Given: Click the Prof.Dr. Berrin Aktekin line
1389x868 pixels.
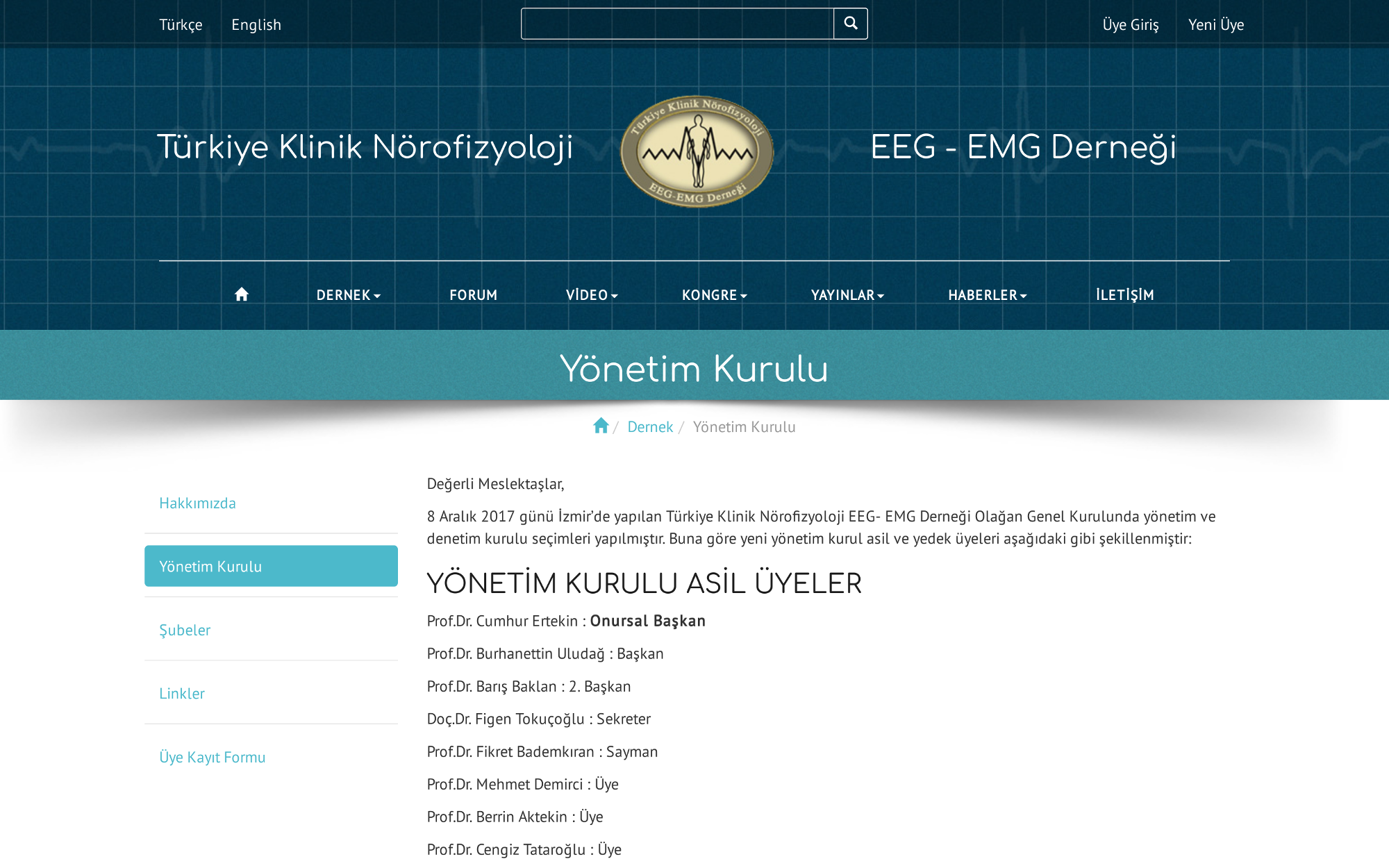Looking at the screenshot, I should tap(515, 817).
